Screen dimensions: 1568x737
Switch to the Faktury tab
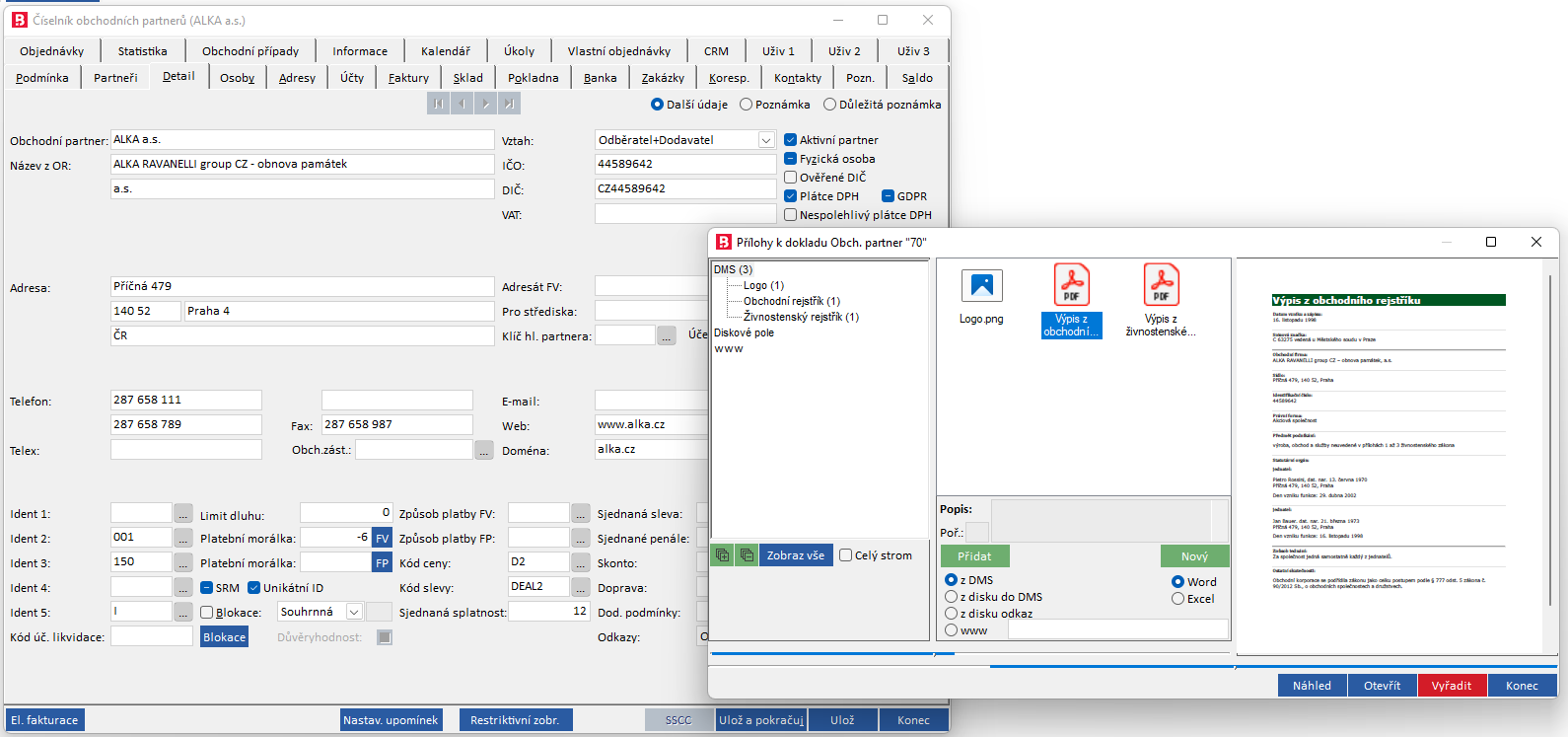click(x=408, y=78)
